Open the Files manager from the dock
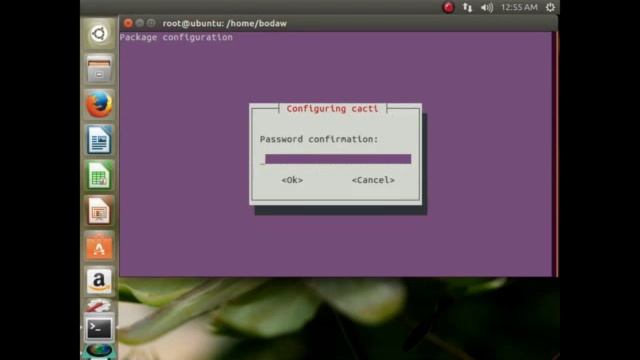The height and width of the screenshot is (360, 640). pos(99,69)
